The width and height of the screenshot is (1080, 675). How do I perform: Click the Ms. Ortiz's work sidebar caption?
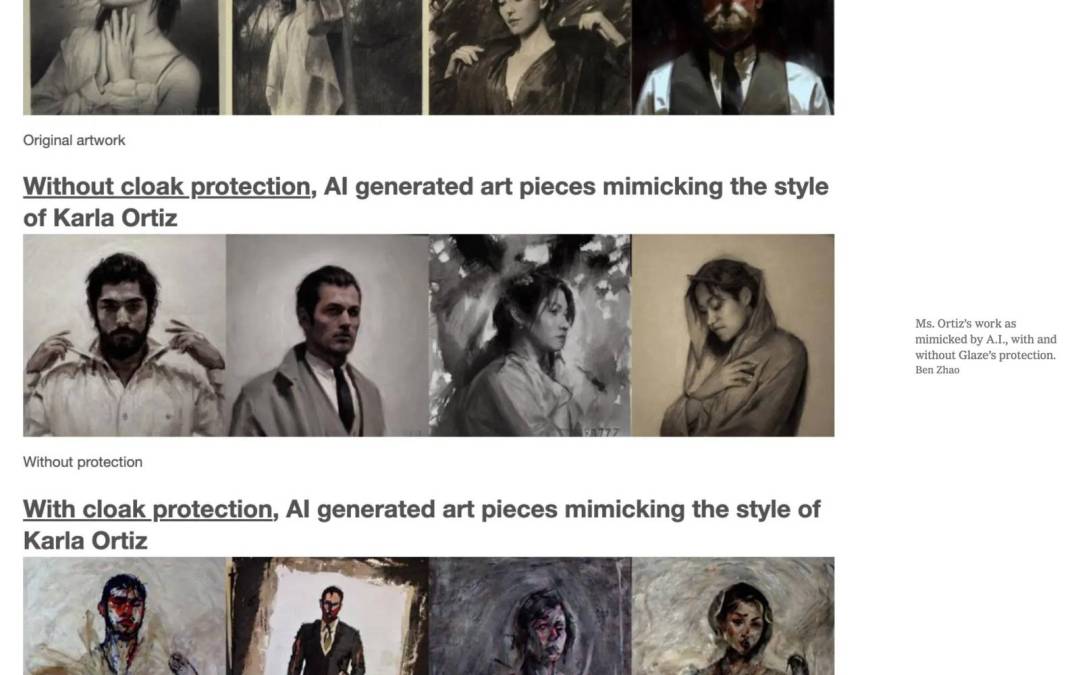(986, 340)
